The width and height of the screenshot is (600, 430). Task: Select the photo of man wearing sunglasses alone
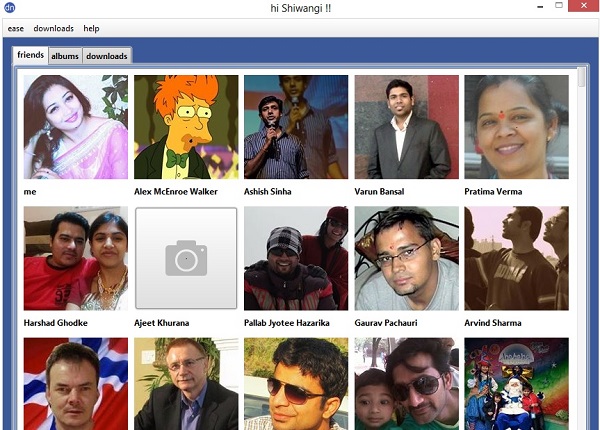(x=296, y=384)
